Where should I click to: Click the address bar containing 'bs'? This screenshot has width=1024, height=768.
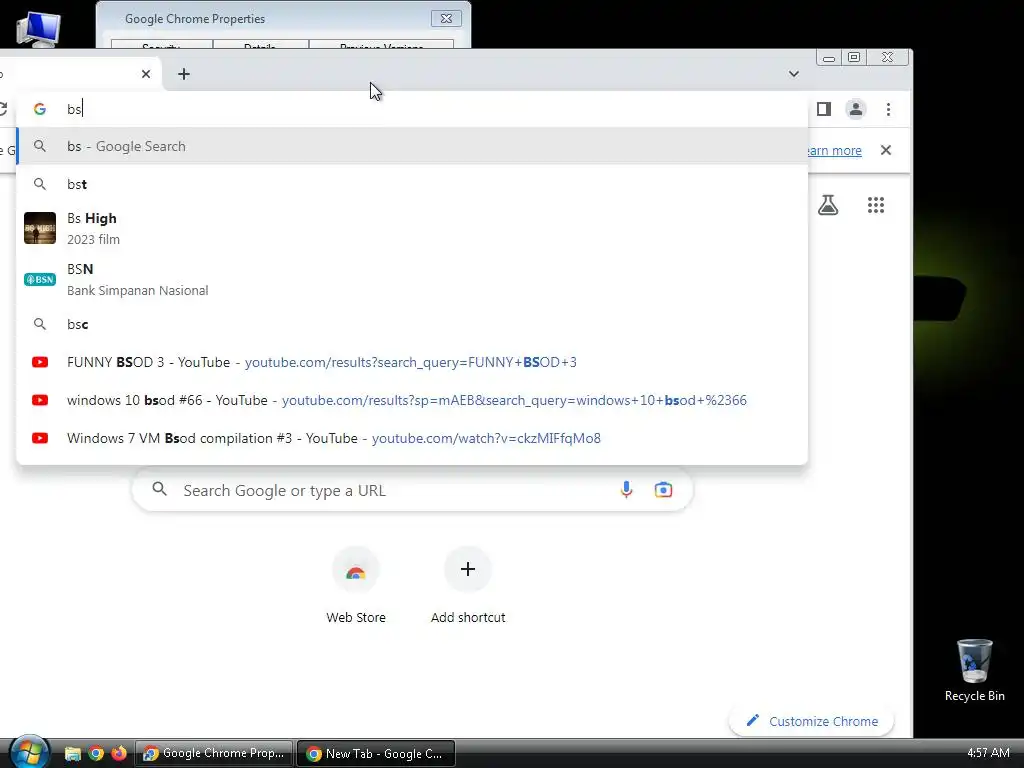411,109
